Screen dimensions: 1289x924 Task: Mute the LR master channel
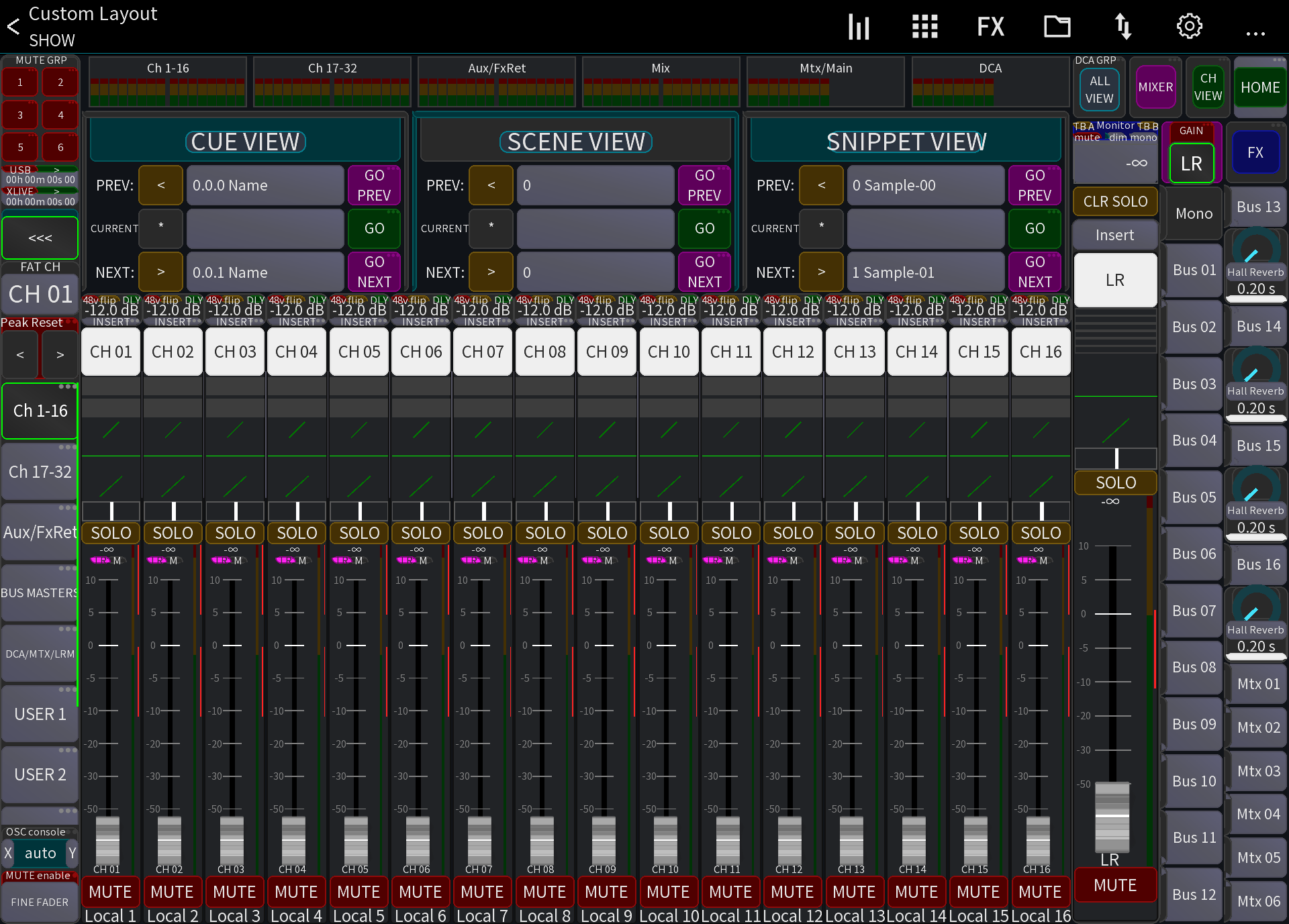point(1115,885)
